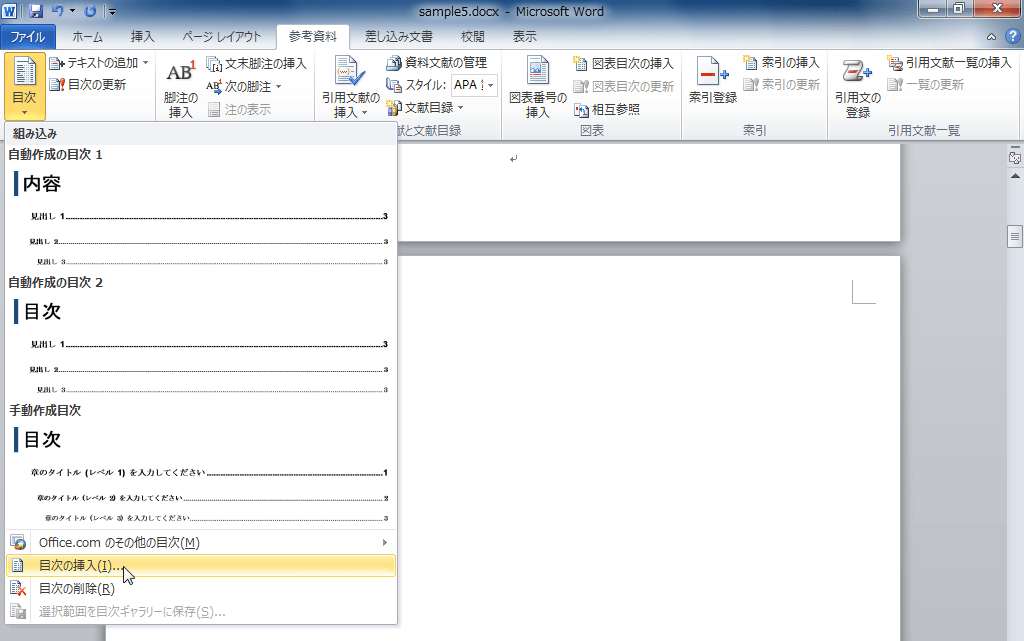The image size is (1024, 641).
Task: Choose 目次の削除(R) from the menu
Action: point(200,589)
